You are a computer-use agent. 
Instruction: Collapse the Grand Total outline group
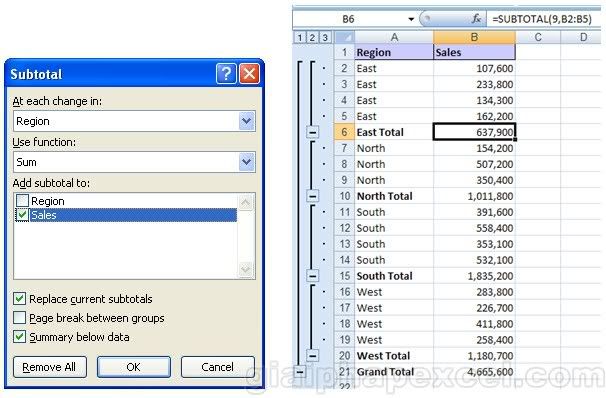tap(300, 372)
